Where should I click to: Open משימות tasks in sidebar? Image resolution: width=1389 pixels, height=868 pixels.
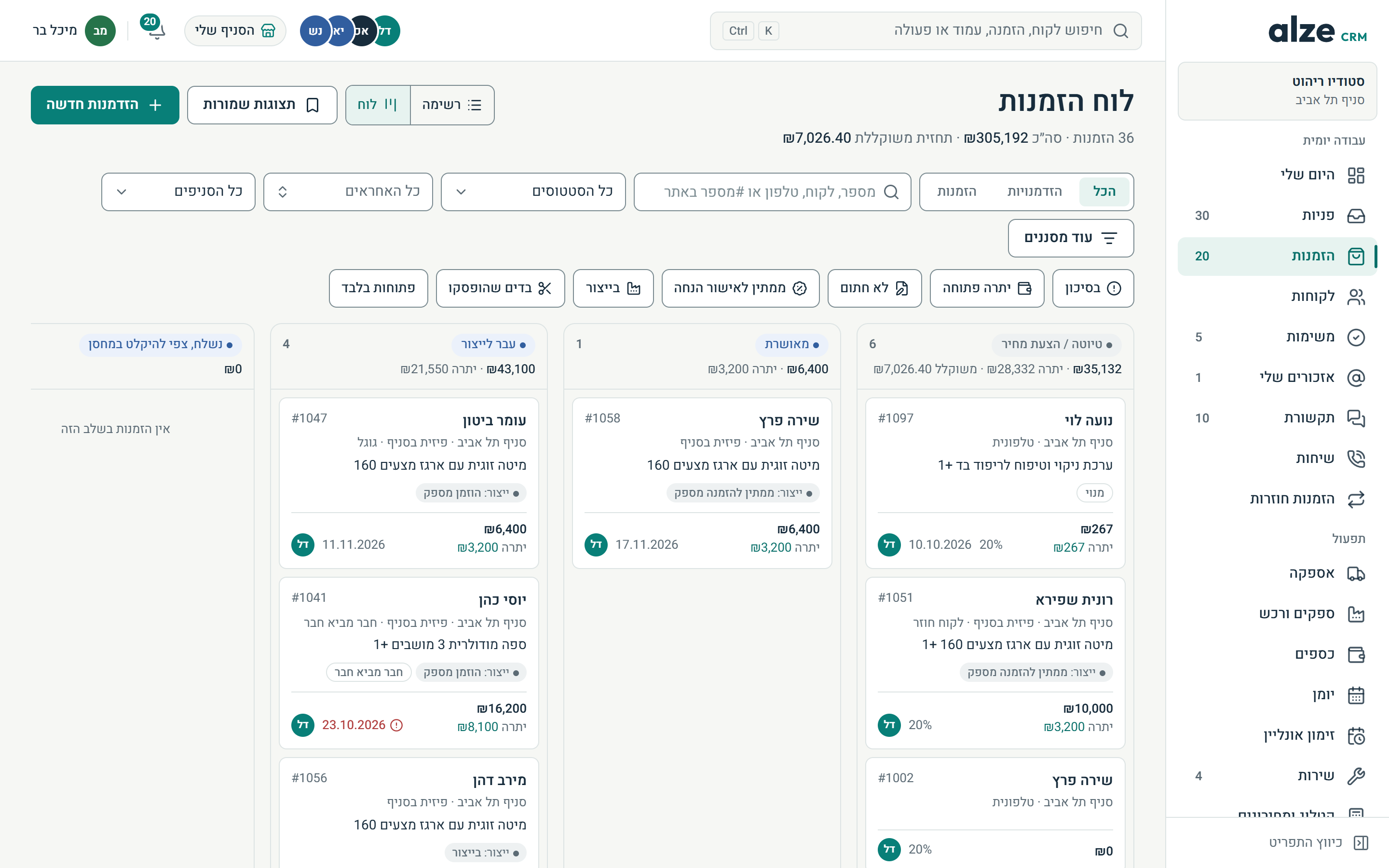(1277, 337)
